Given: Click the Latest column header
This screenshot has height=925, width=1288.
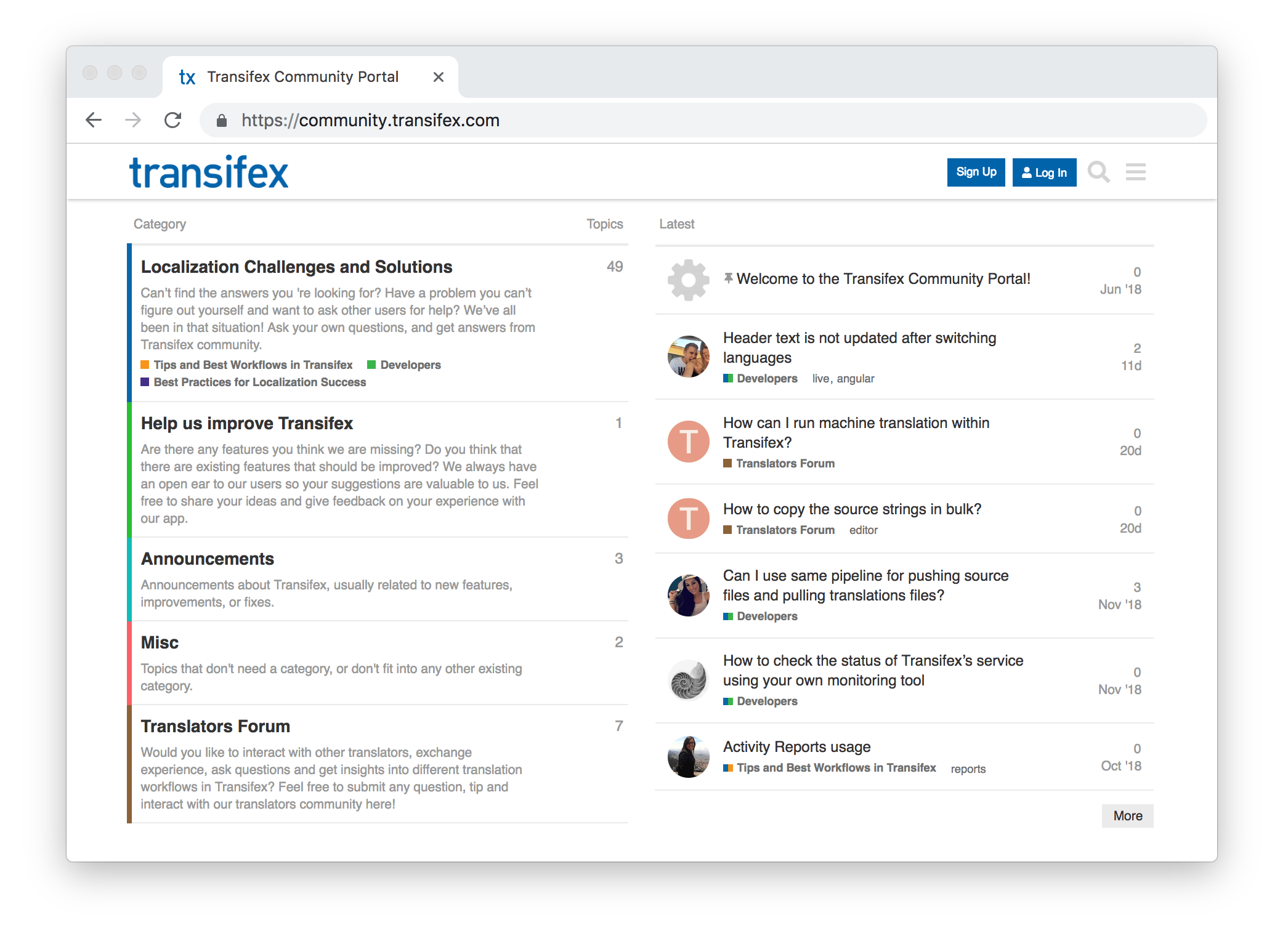Looking at the screenshot, I should tap(676, 224).
